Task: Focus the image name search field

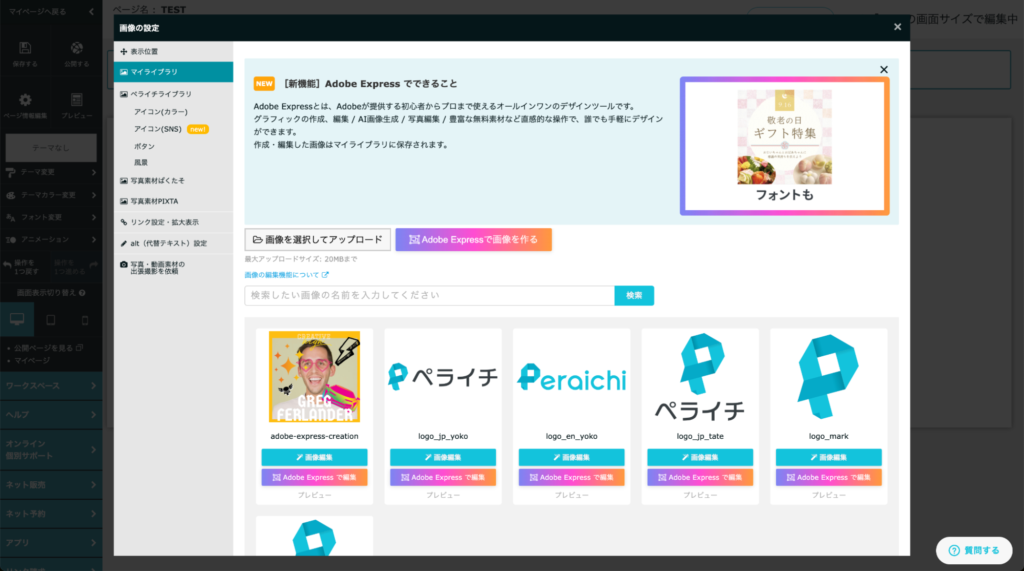Action: (x=429, y=296)
